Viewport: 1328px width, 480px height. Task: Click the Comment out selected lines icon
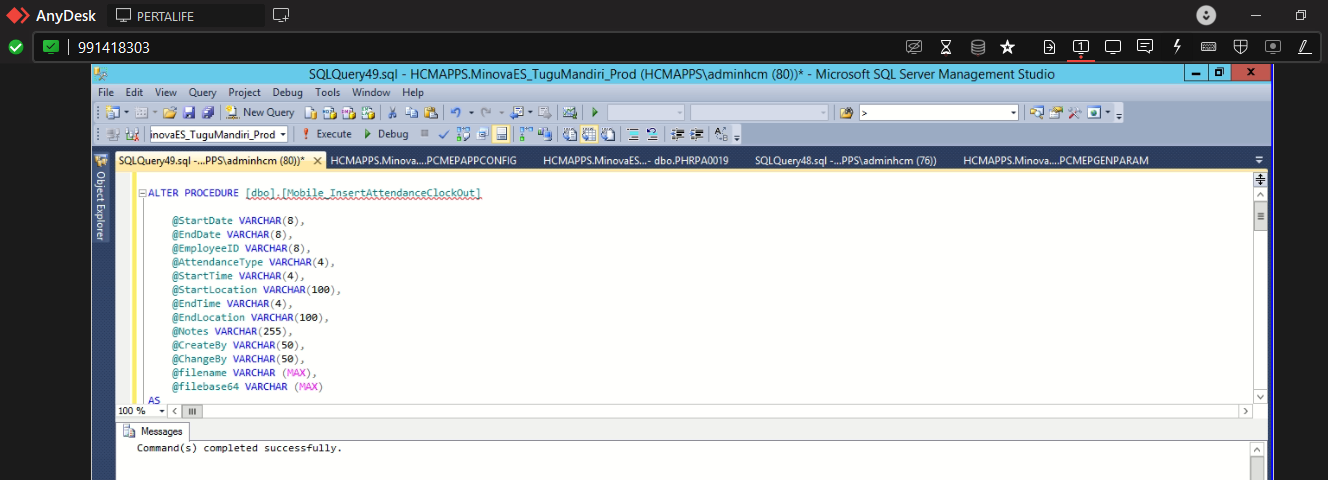(x=633, y=134)
